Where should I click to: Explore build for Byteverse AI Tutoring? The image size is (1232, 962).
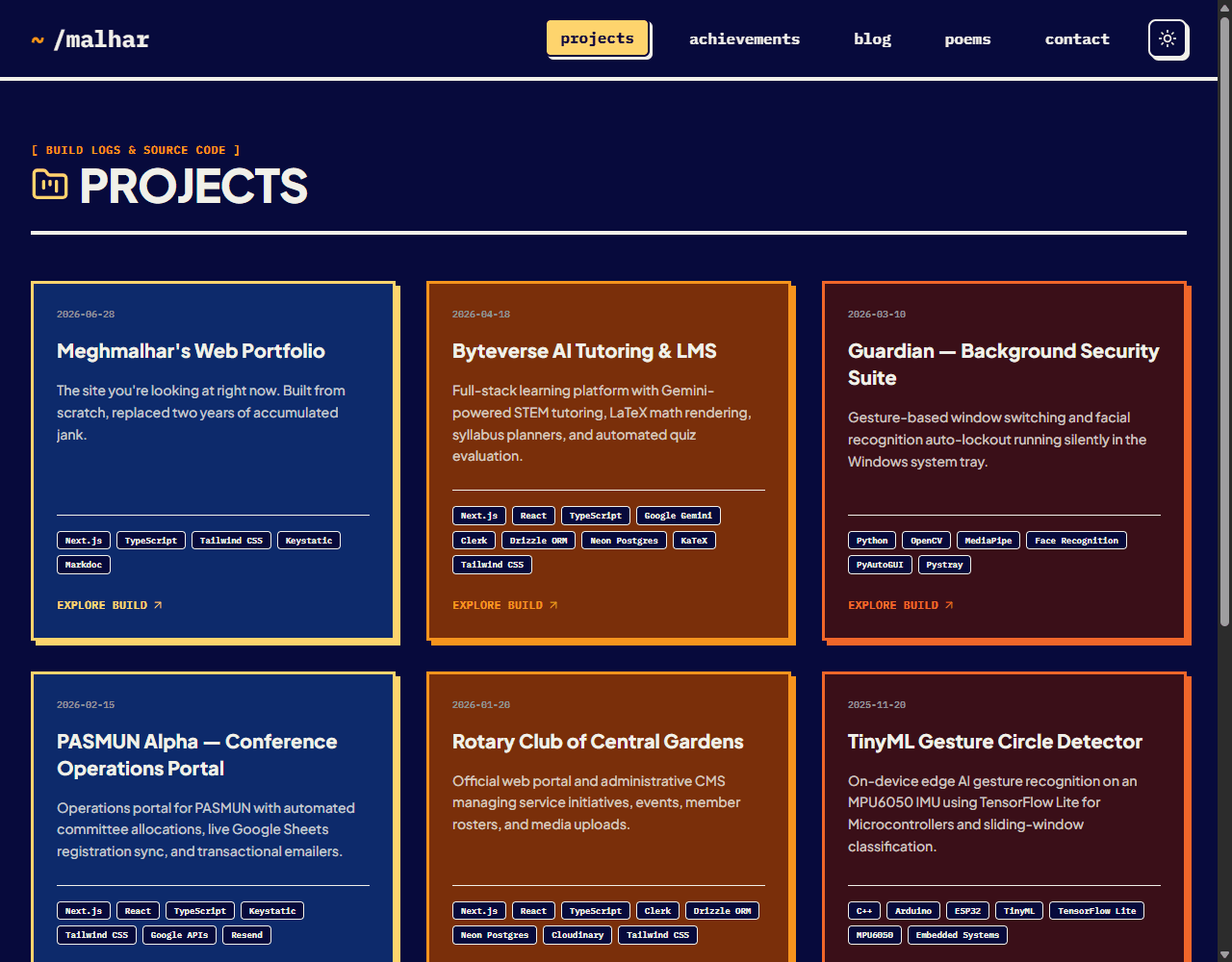505,605
